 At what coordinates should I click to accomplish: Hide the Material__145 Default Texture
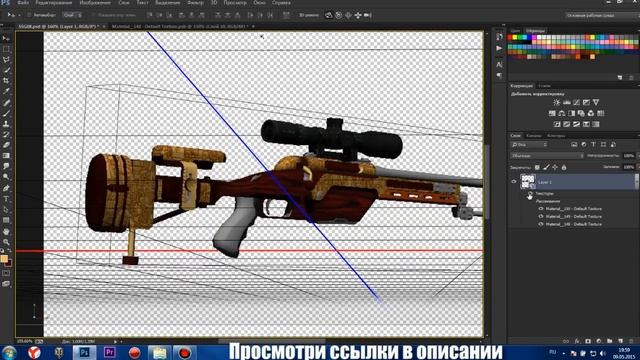coord(541,216)
